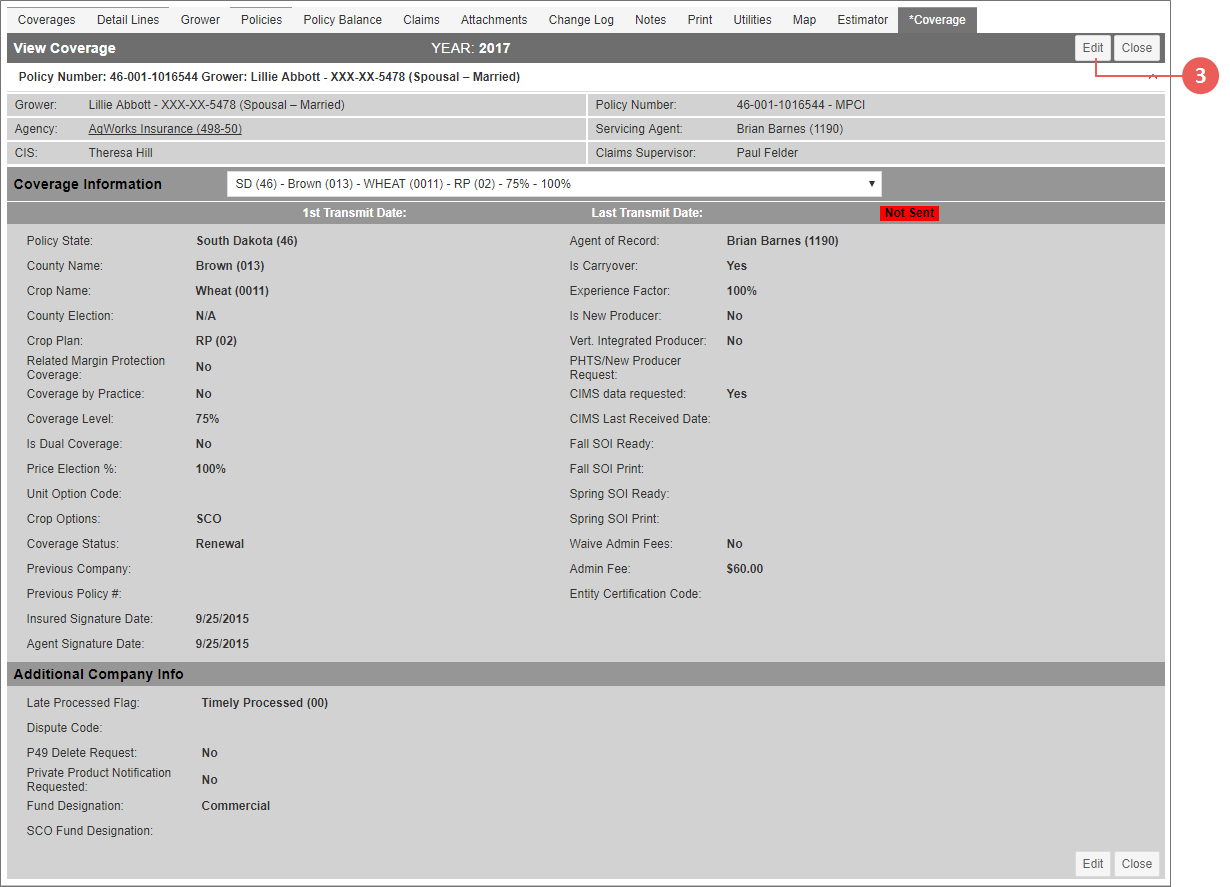This screenshot has width=1230, height=887.
Task: Click the red Not Sent status badge
Action: pos(909,213)
